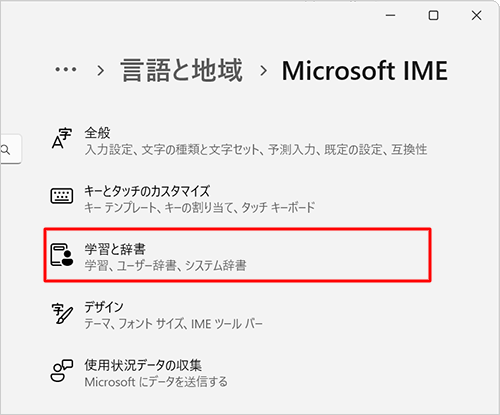Open the 学習と辞書 dictionary-user icon

[62, 255]
